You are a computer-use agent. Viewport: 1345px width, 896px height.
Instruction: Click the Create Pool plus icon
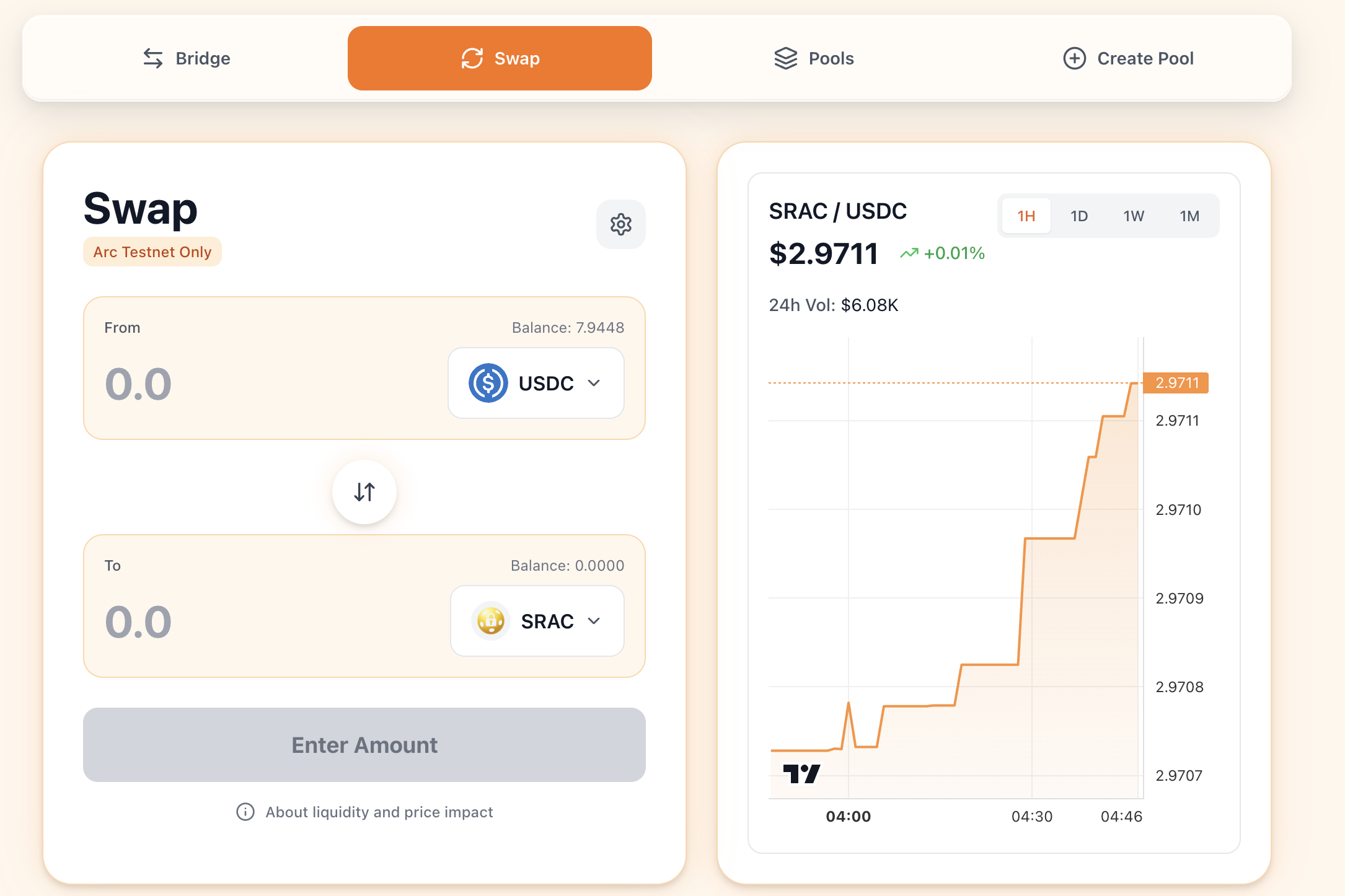(x=1074, y=58)
